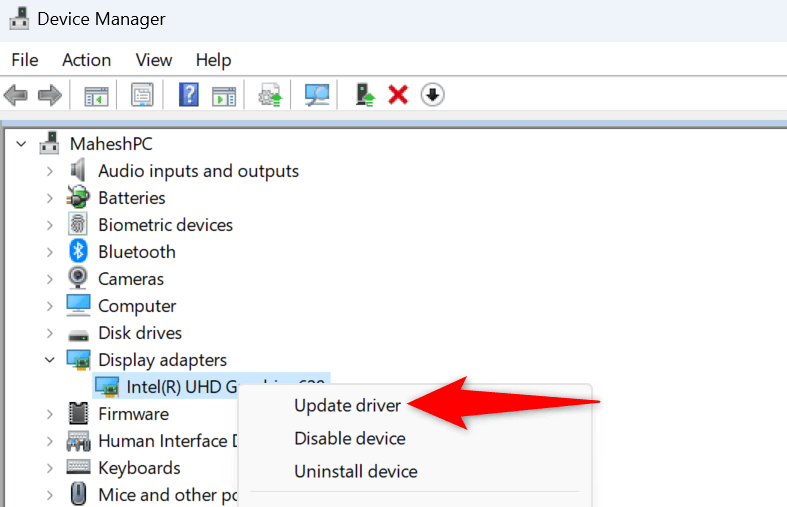The width and height of the screenshot is (787, 507).
Task: Collapse the MaheshPC root node
Action: [21, 144]
